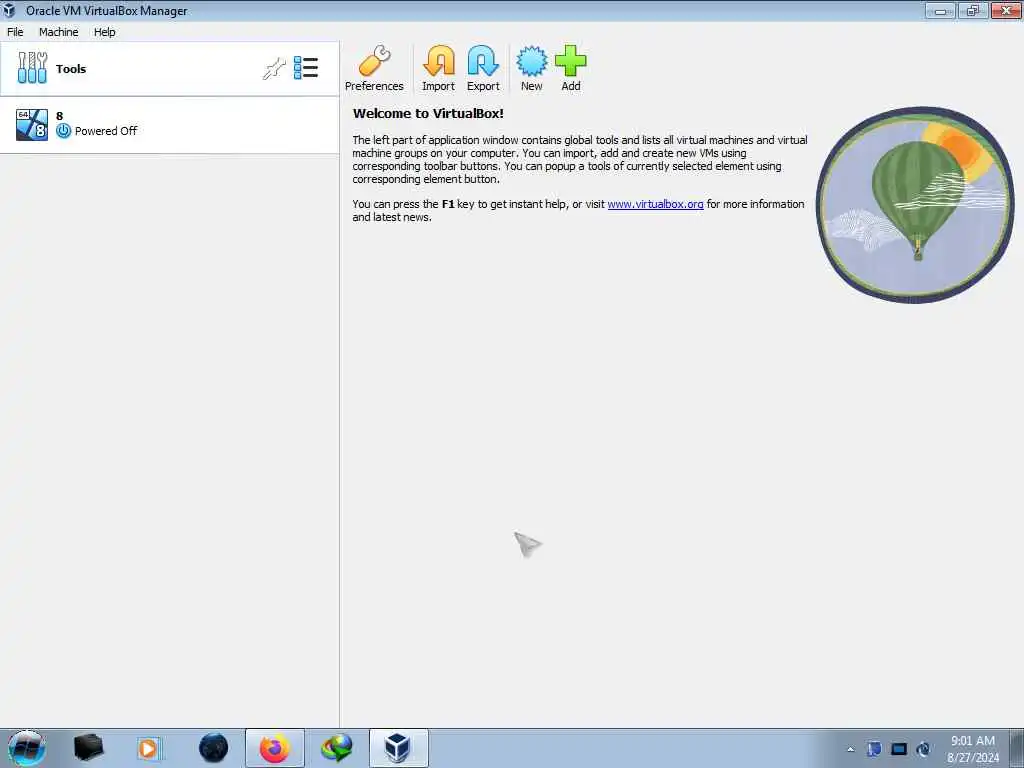
Task: Switch to Firefox in the taskbar
Action: [275, 748]
